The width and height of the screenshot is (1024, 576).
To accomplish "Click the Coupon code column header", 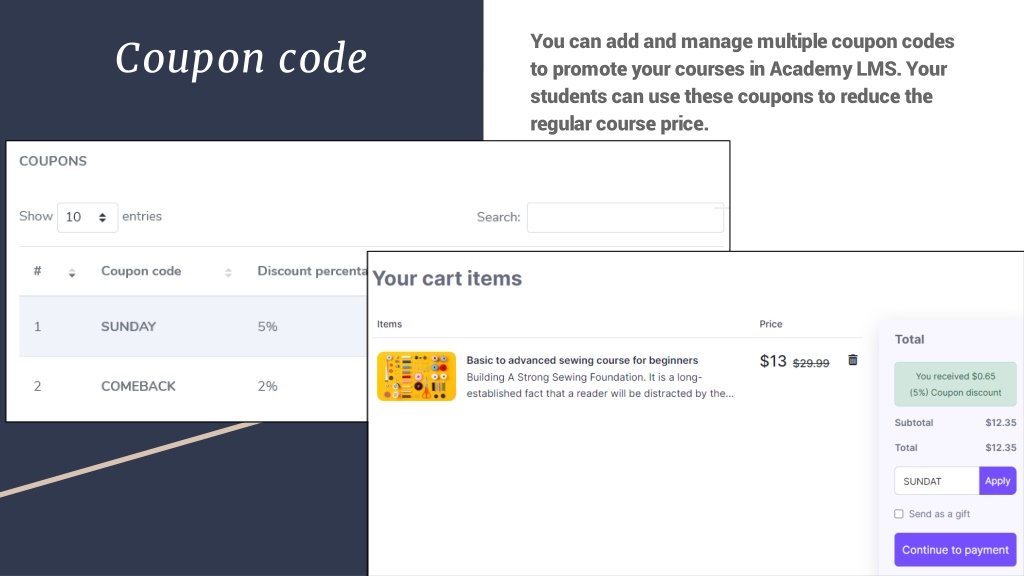I will point(140,271).
